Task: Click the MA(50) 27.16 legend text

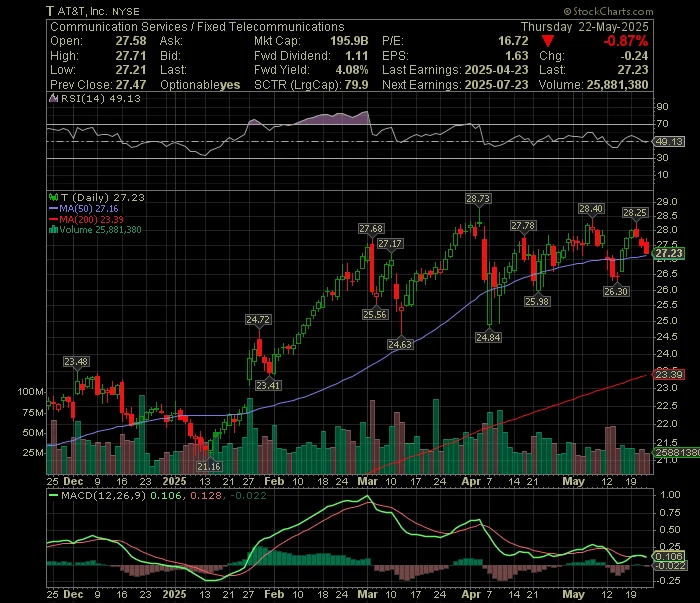Action: point(88,209)
